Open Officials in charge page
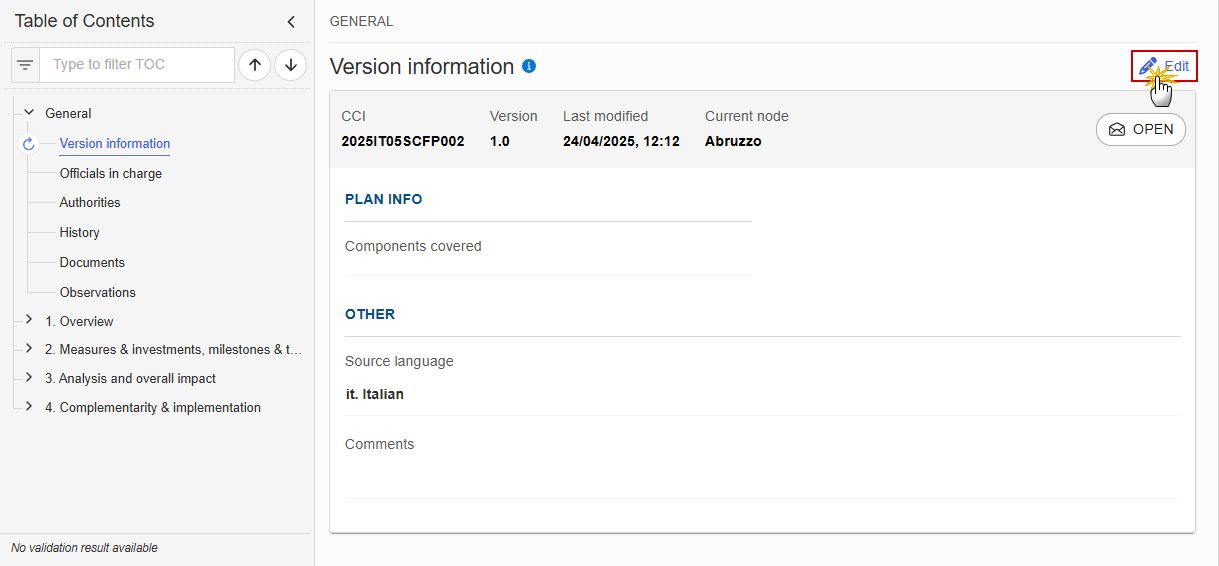1219x566 pixels. click(x=111, y=173)
